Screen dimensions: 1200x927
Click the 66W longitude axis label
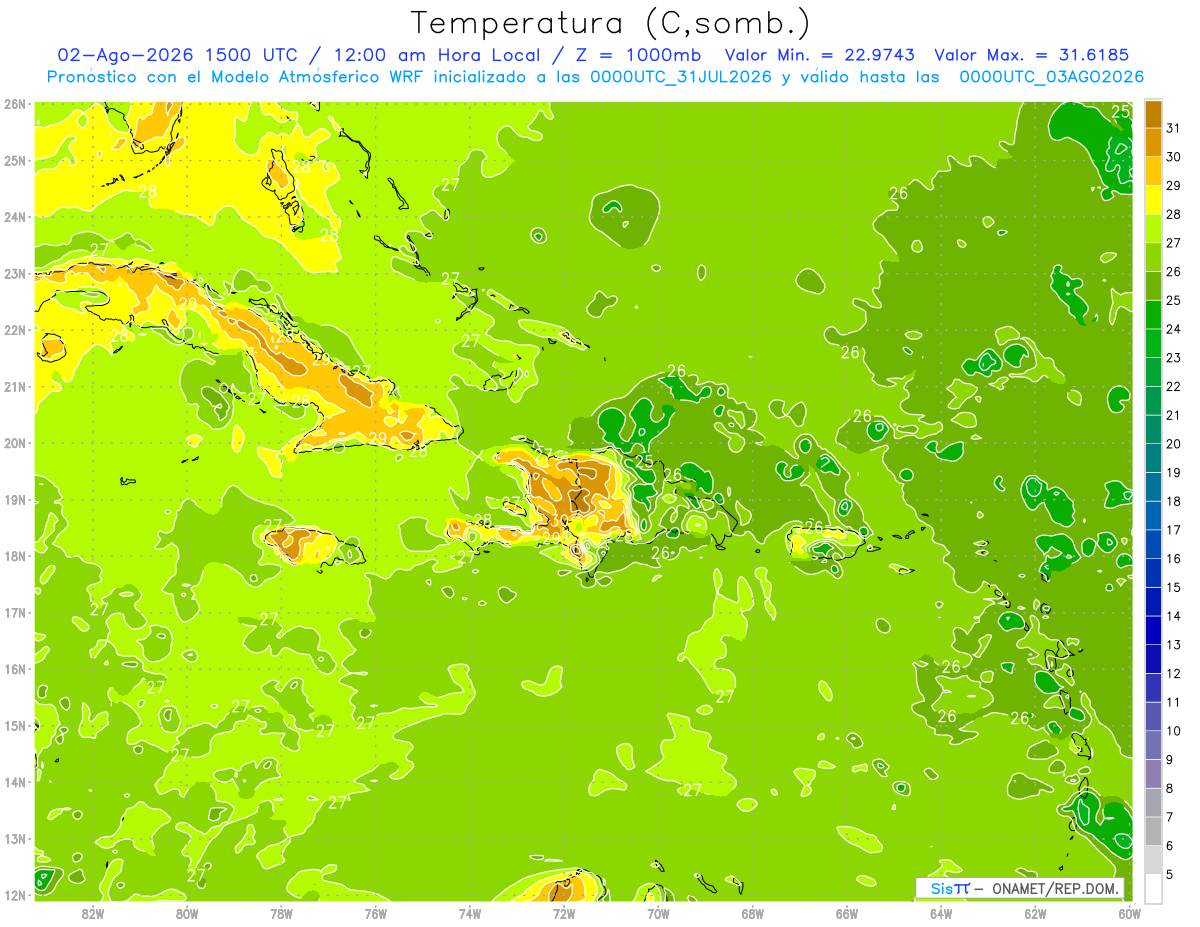847,913
